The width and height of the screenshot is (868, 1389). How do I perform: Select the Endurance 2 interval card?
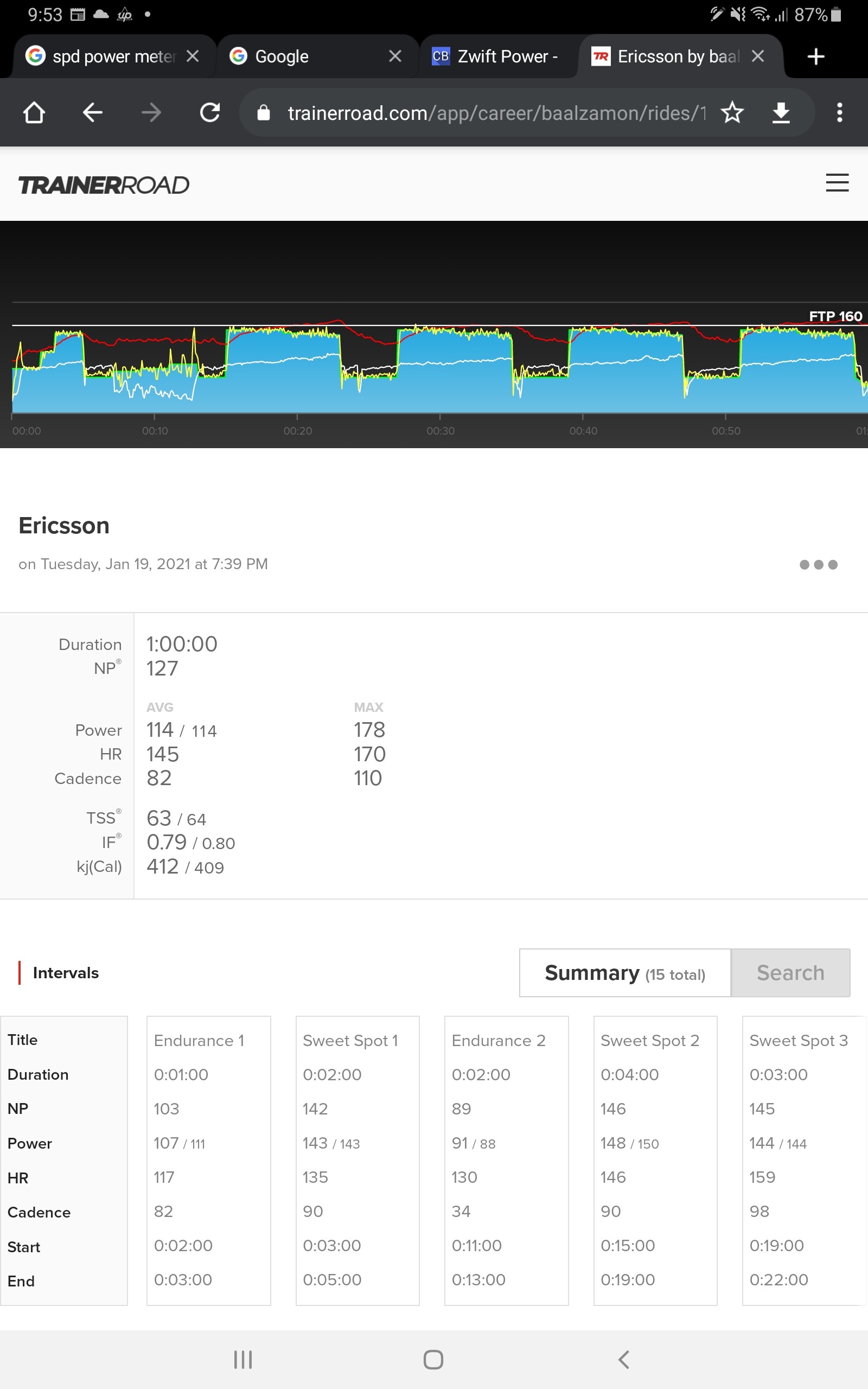[506, 1161]
